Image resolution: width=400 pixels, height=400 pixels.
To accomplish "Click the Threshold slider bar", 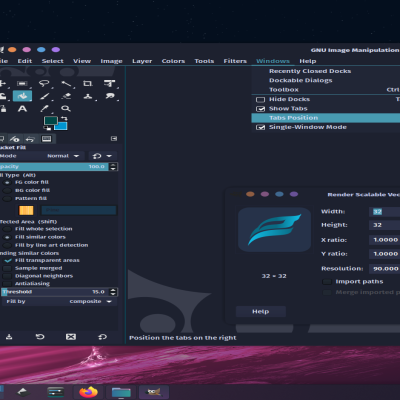I will point(55,292).
